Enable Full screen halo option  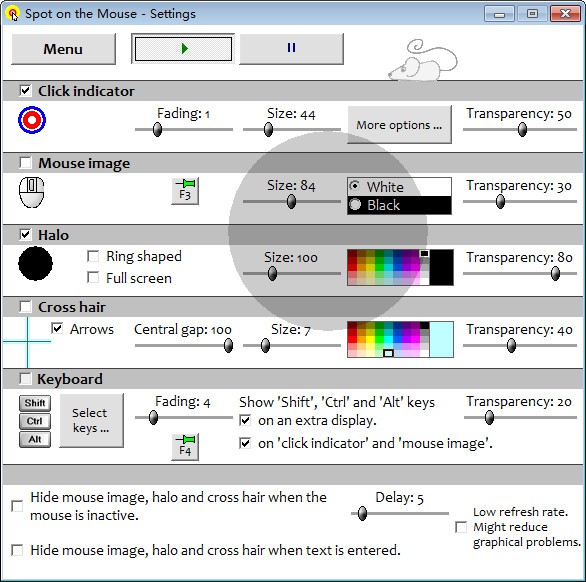93,278
